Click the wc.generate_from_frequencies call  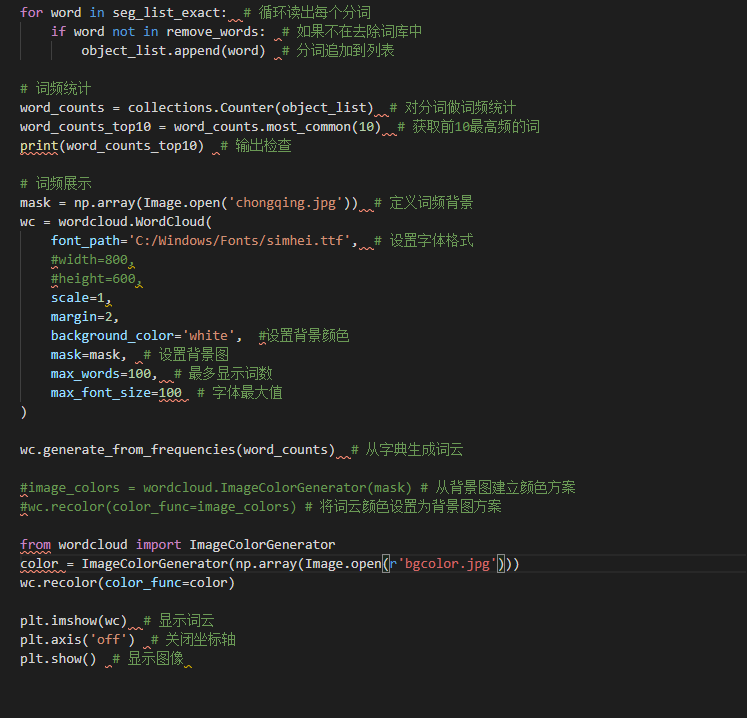[x=178, y=450]
